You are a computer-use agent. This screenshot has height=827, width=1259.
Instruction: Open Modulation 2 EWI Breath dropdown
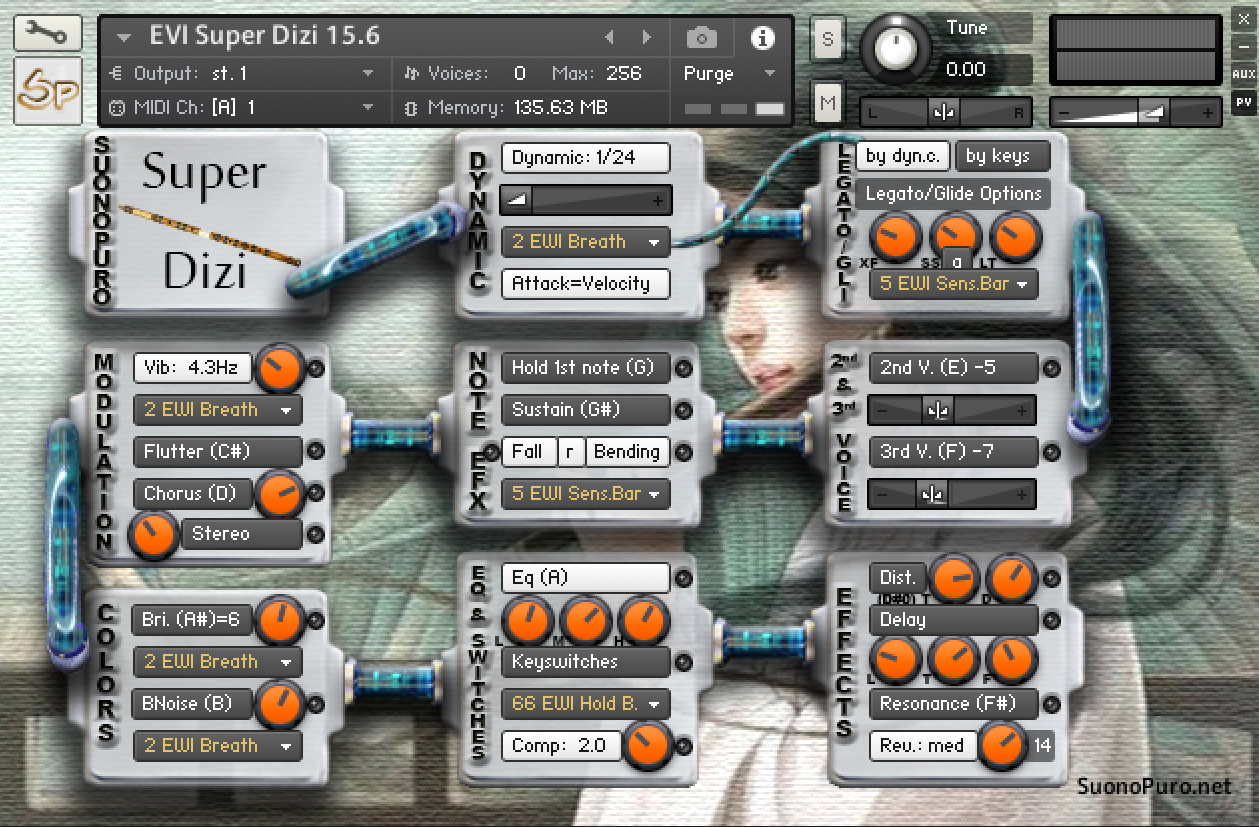point(217,410)
